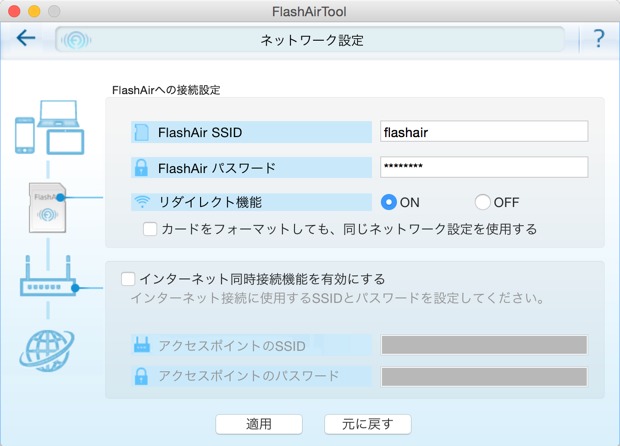Viewport: 620px width, 446px height.
Task: Click the アクセスポイントのSSID label
Action: tap(232, 346)
